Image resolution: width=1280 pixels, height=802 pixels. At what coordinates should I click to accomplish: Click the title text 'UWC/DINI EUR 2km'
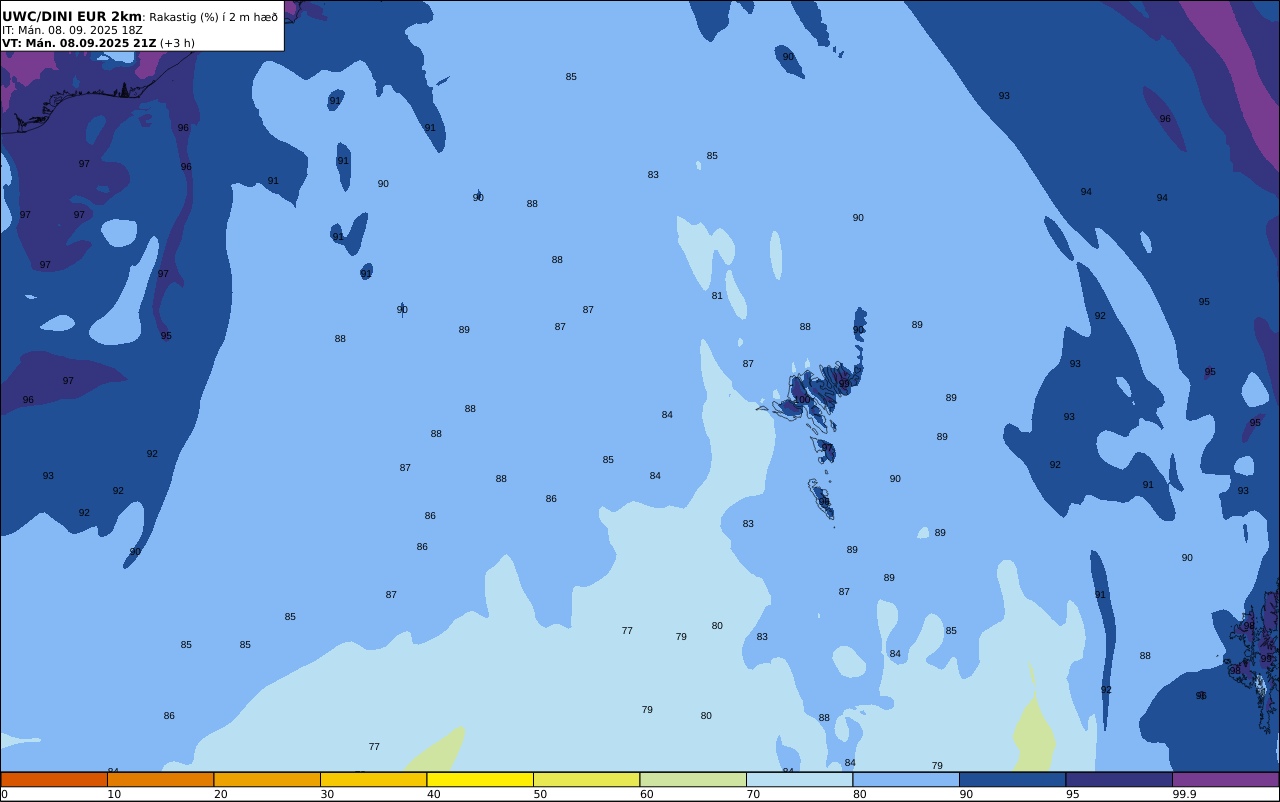point(72,16)
